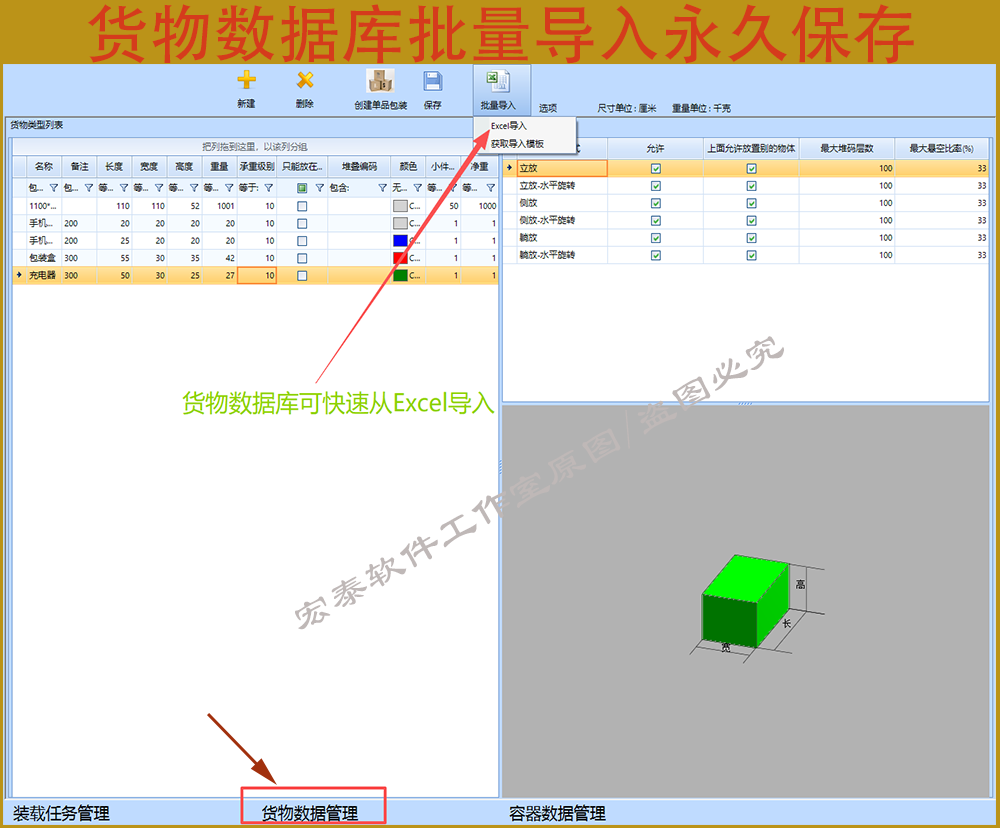Viewport: 1000px width, 828px height.
Task: Switch to 货物数据管理 tab
Action: point(310,813)
